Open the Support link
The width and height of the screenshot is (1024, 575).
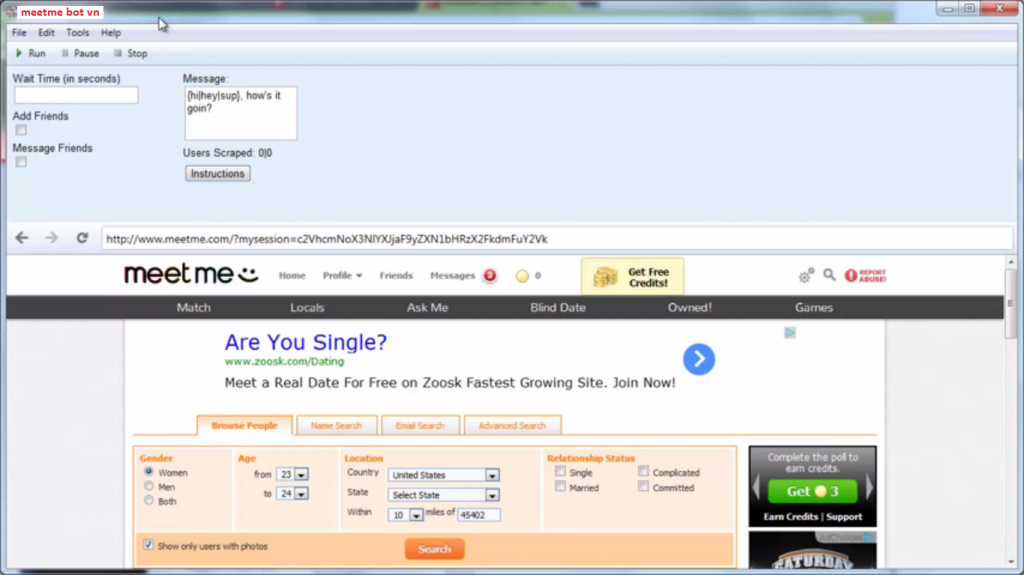[x=844, y=517]
